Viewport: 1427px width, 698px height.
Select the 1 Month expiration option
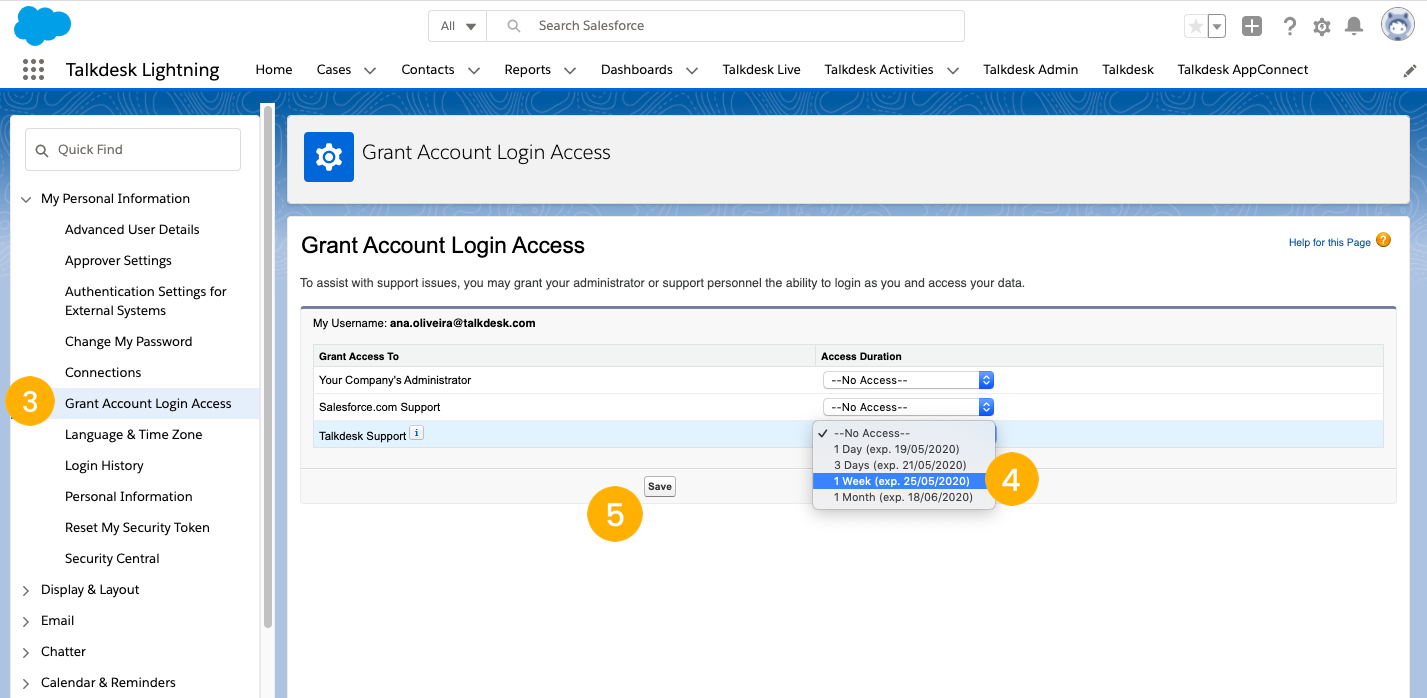pyautogui.click(x=903, y=497)
